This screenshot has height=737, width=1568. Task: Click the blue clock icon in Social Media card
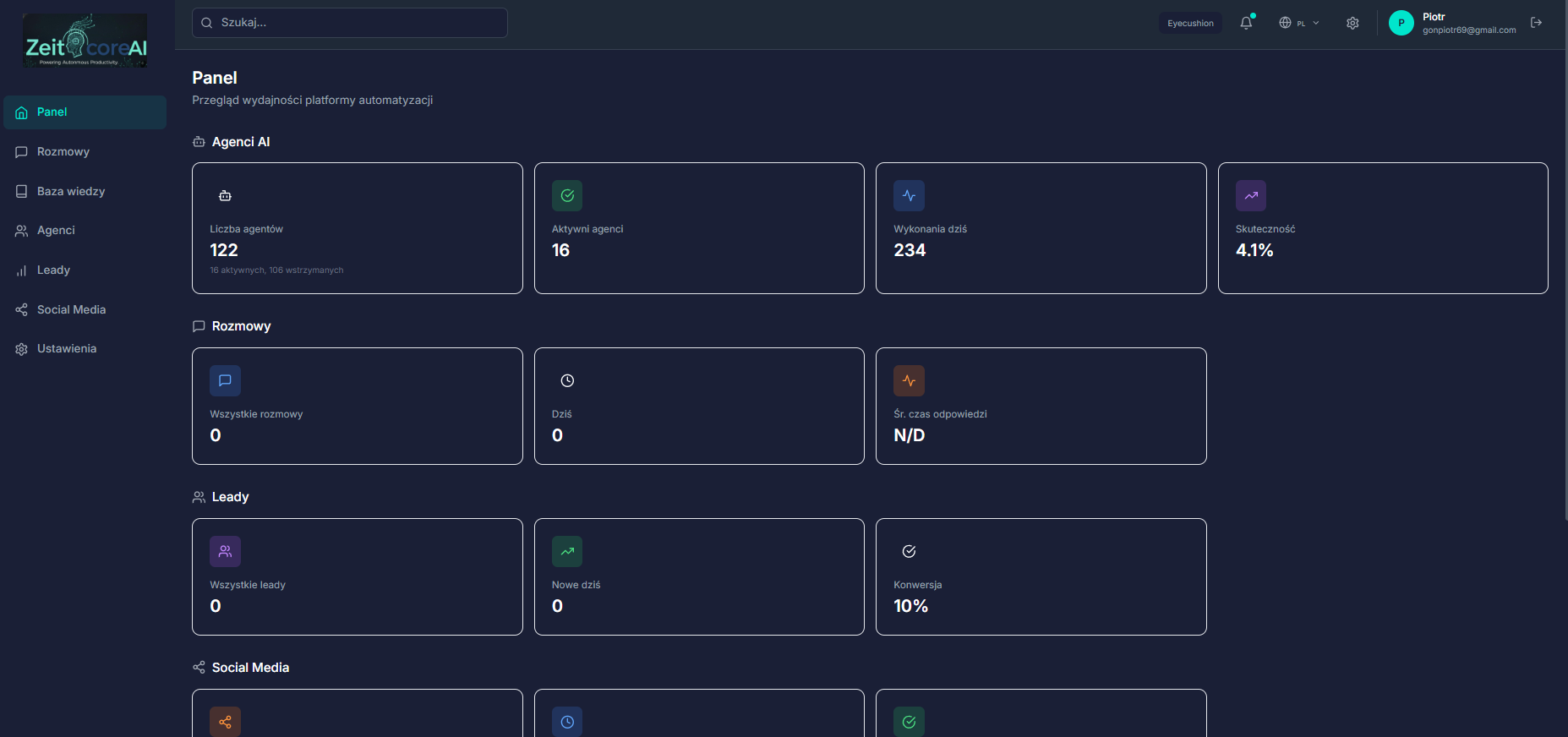567,722
